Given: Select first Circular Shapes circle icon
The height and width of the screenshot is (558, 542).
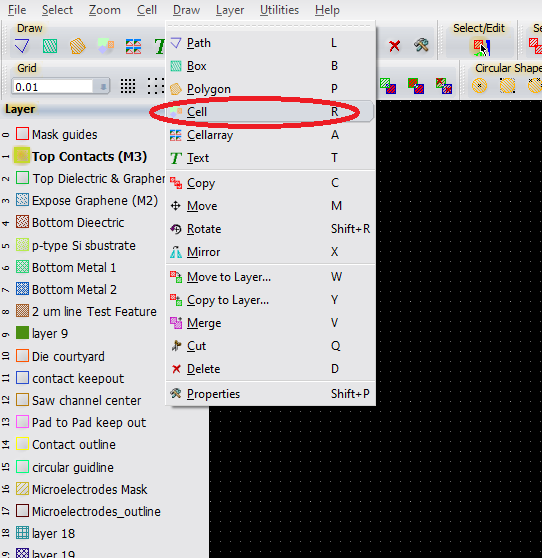Looking at the screenshot, I should (479, 86).
